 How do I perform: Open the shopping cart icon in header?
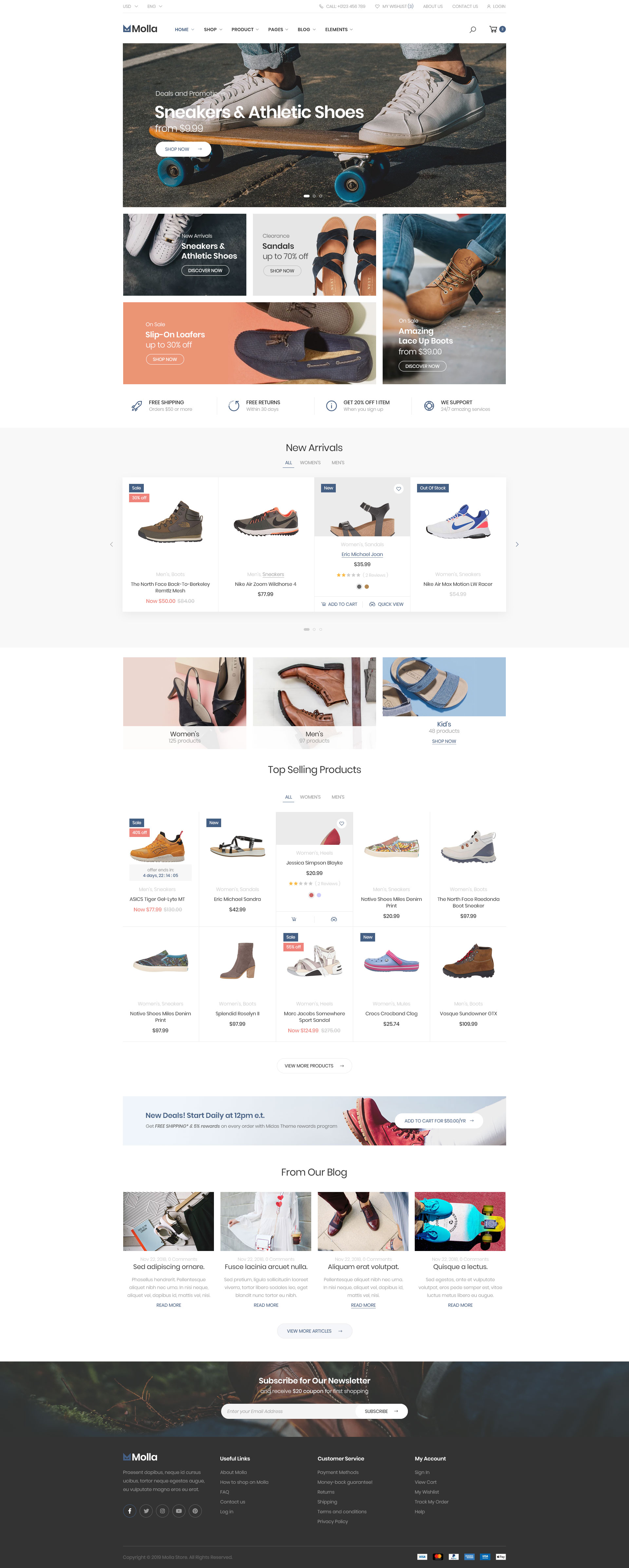[x=493, y=29]
